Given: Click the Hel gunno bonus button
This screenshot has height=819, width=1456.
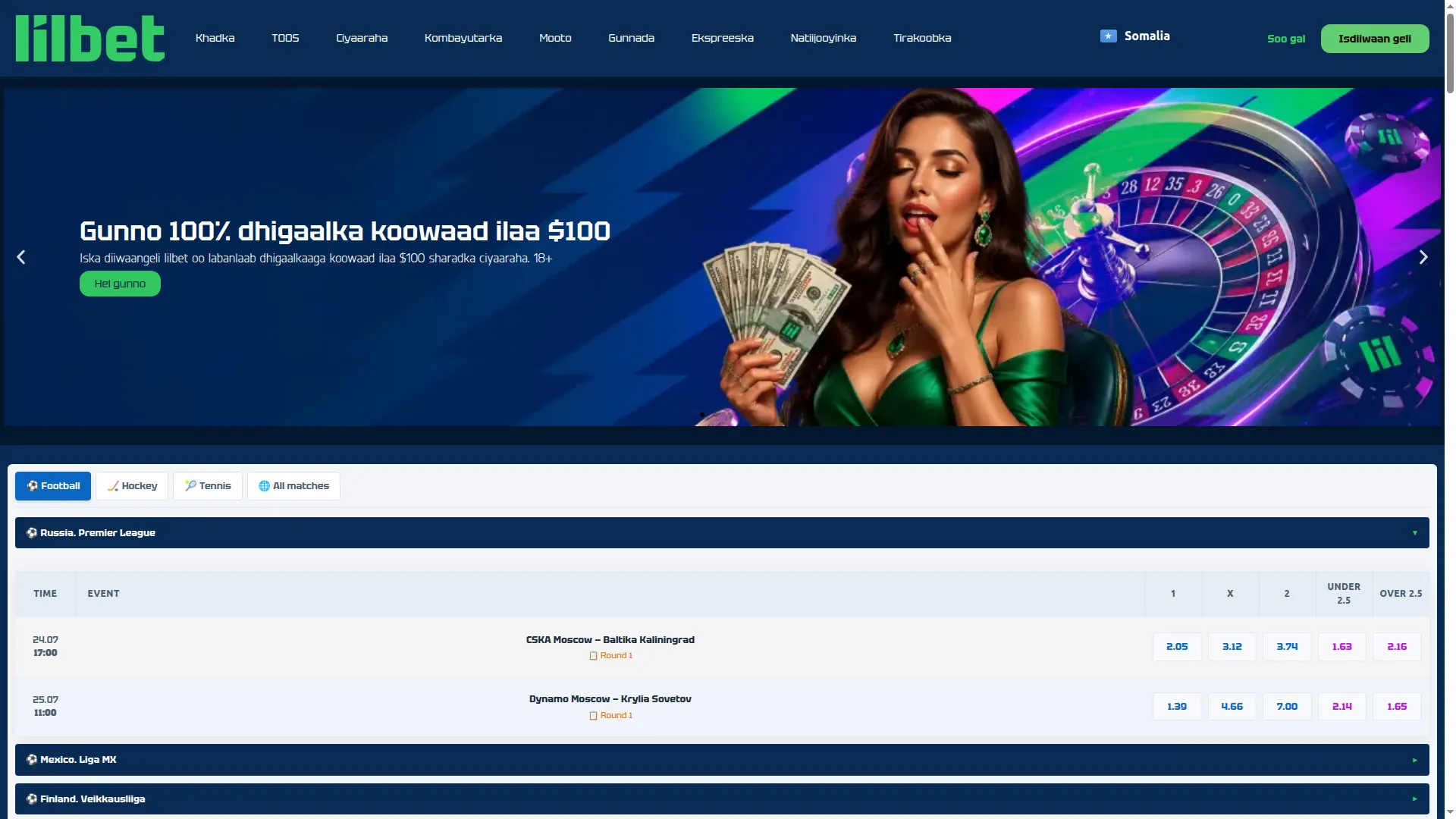Looking at the screenshot, I should pyautogui.click(x=120, y=284).
